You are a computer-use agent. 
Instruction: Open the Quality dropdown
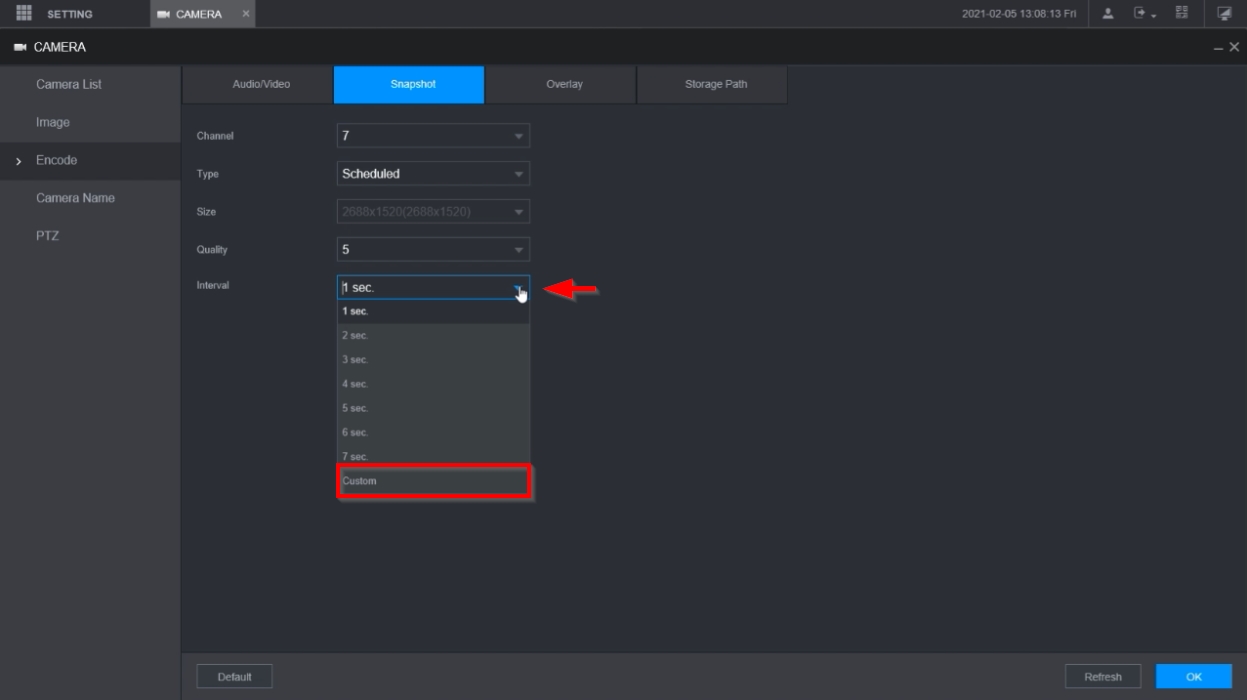(433, 249)
